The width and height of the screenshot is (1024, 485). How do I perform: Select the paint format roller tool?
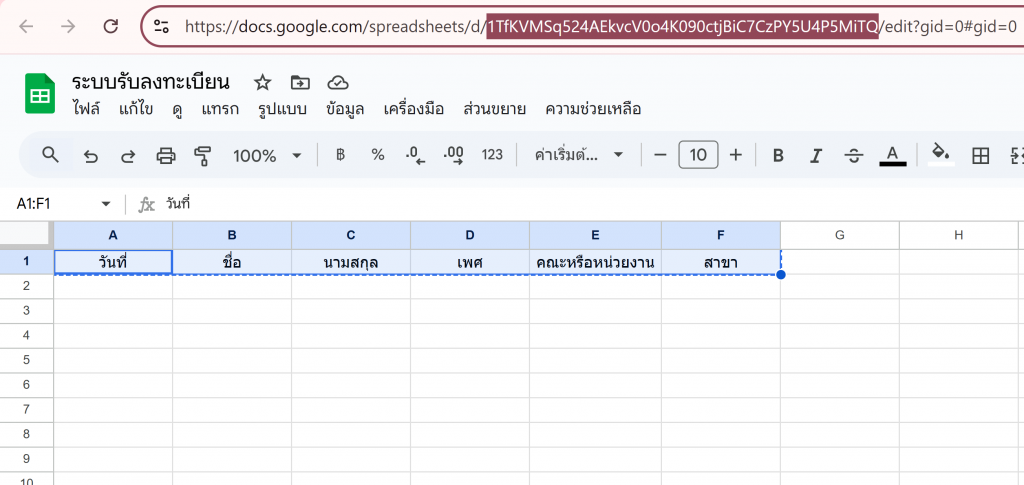pos(203,155)
